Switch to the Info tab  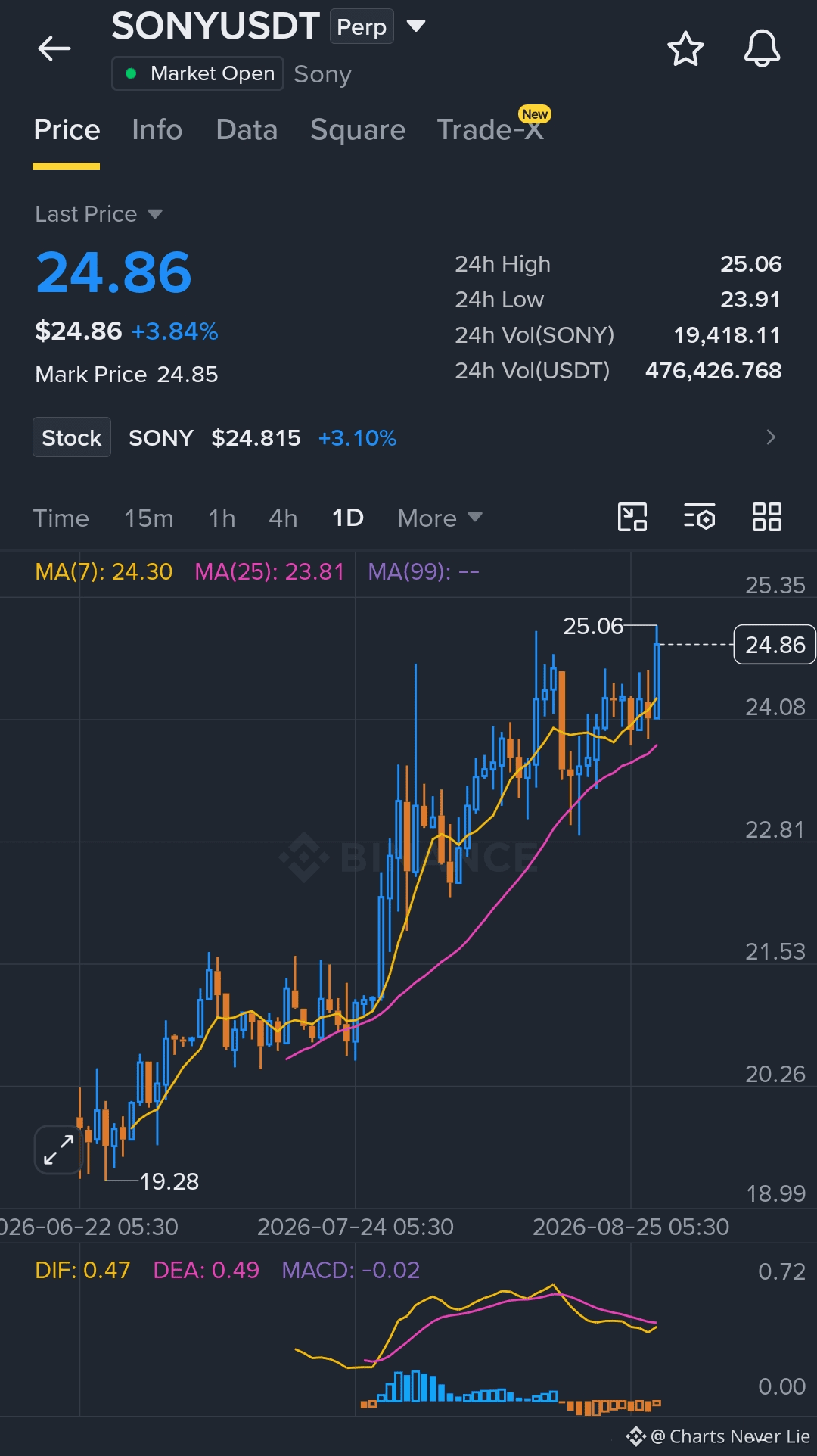coord(157,130)
